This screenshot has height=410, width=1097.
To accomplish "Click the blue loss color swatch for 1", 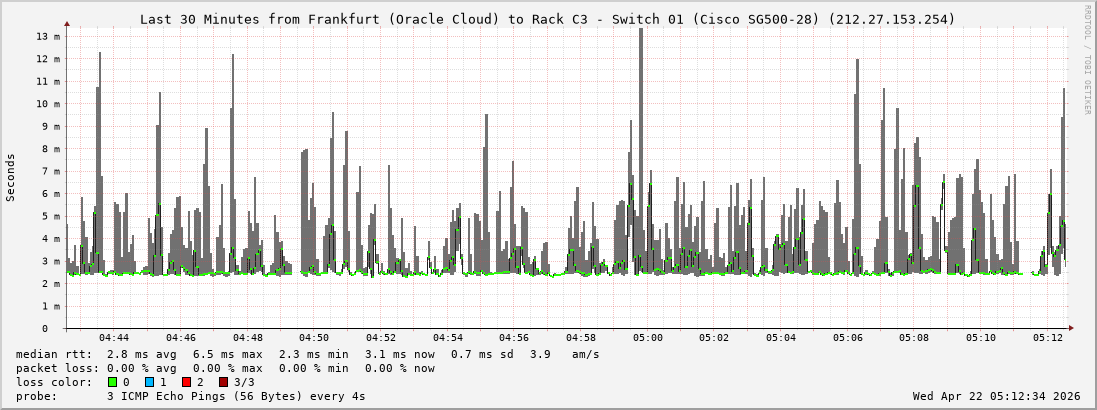I will click(149, 382).
